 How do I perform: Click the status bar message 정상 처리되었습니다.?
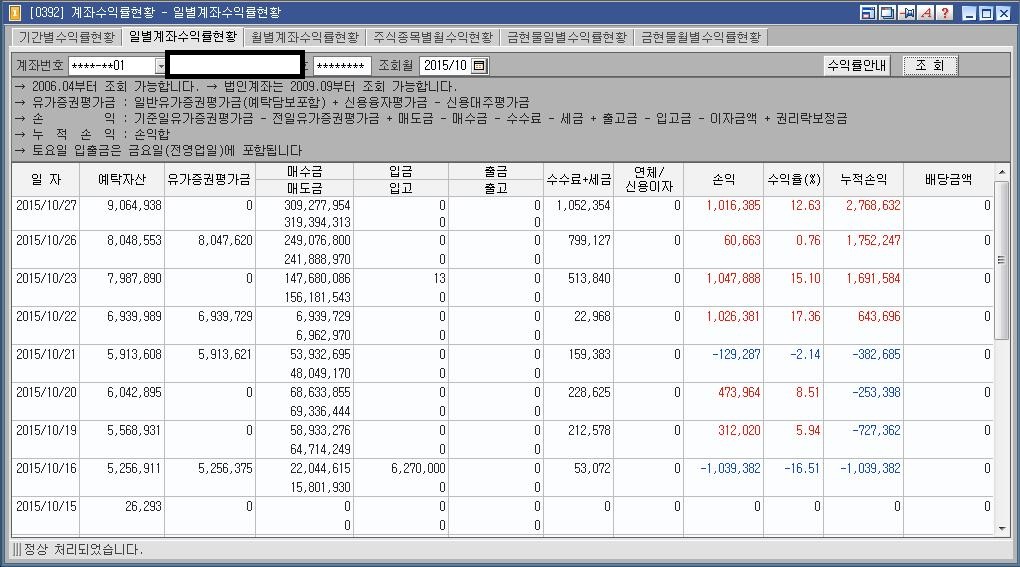[x=83, y=549]
